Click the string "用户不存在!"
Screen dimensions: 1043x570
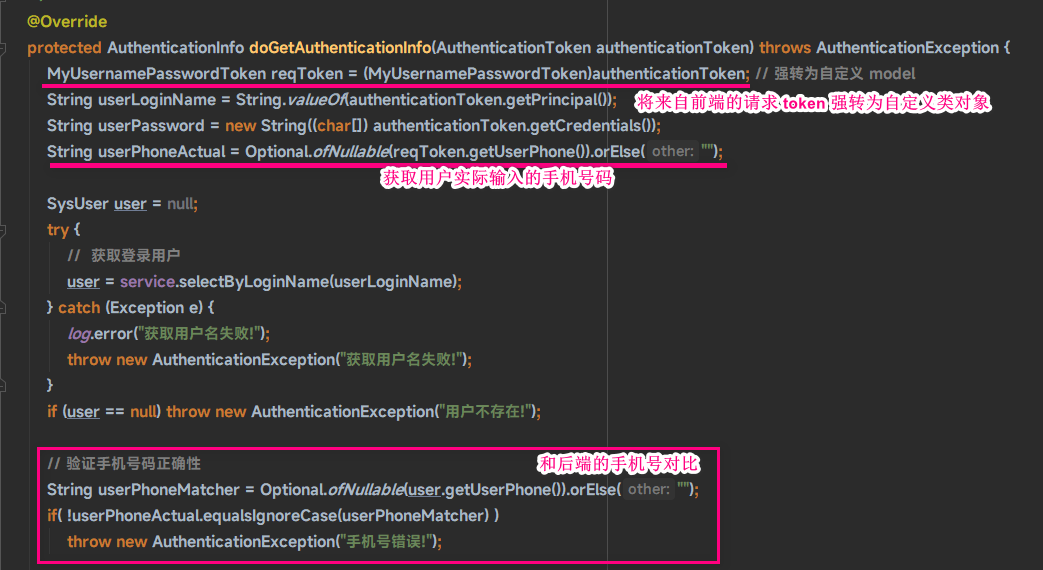487,412
